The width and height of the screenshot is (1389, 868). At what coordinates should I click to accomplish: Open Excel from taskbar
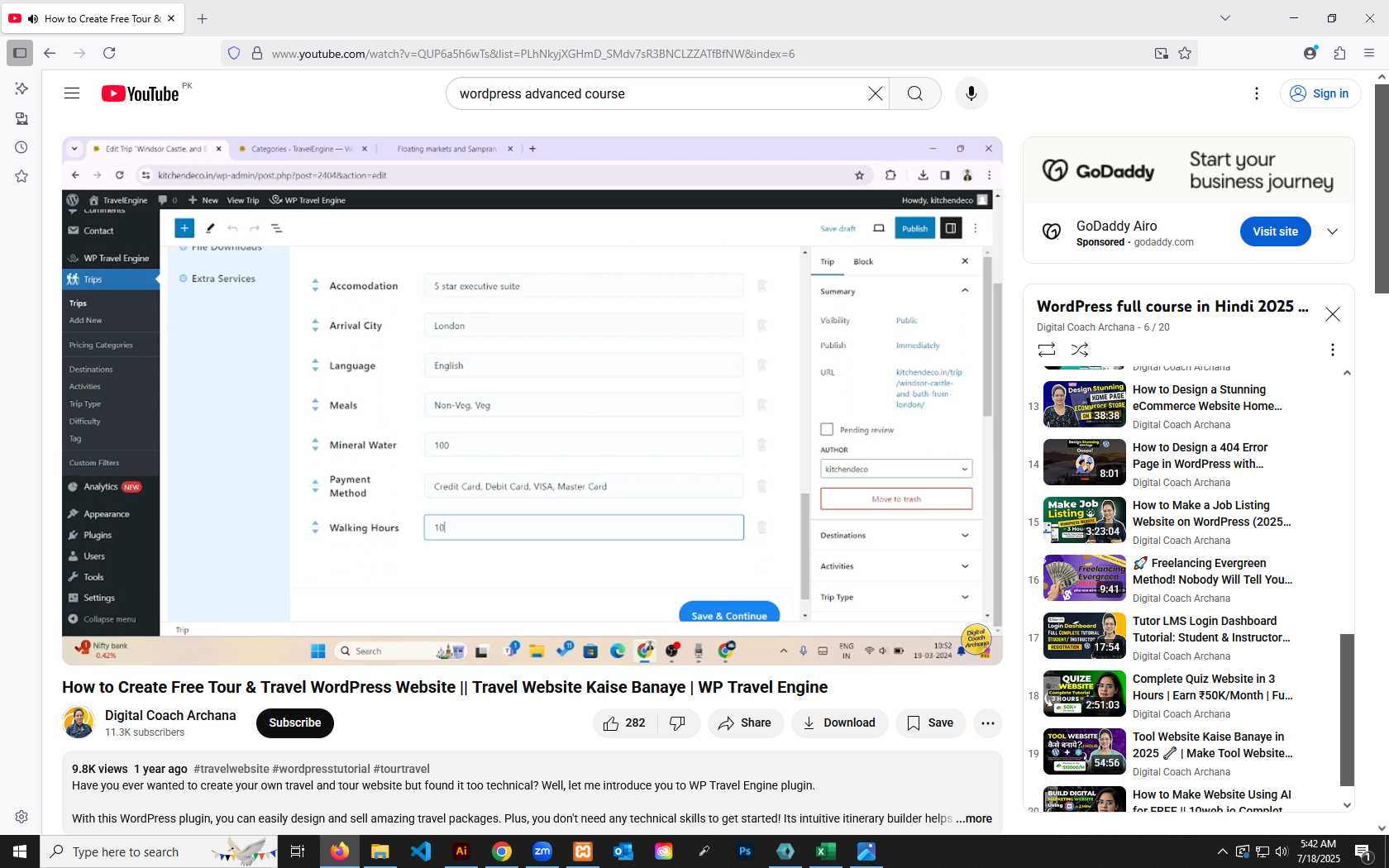click(826, 851)
